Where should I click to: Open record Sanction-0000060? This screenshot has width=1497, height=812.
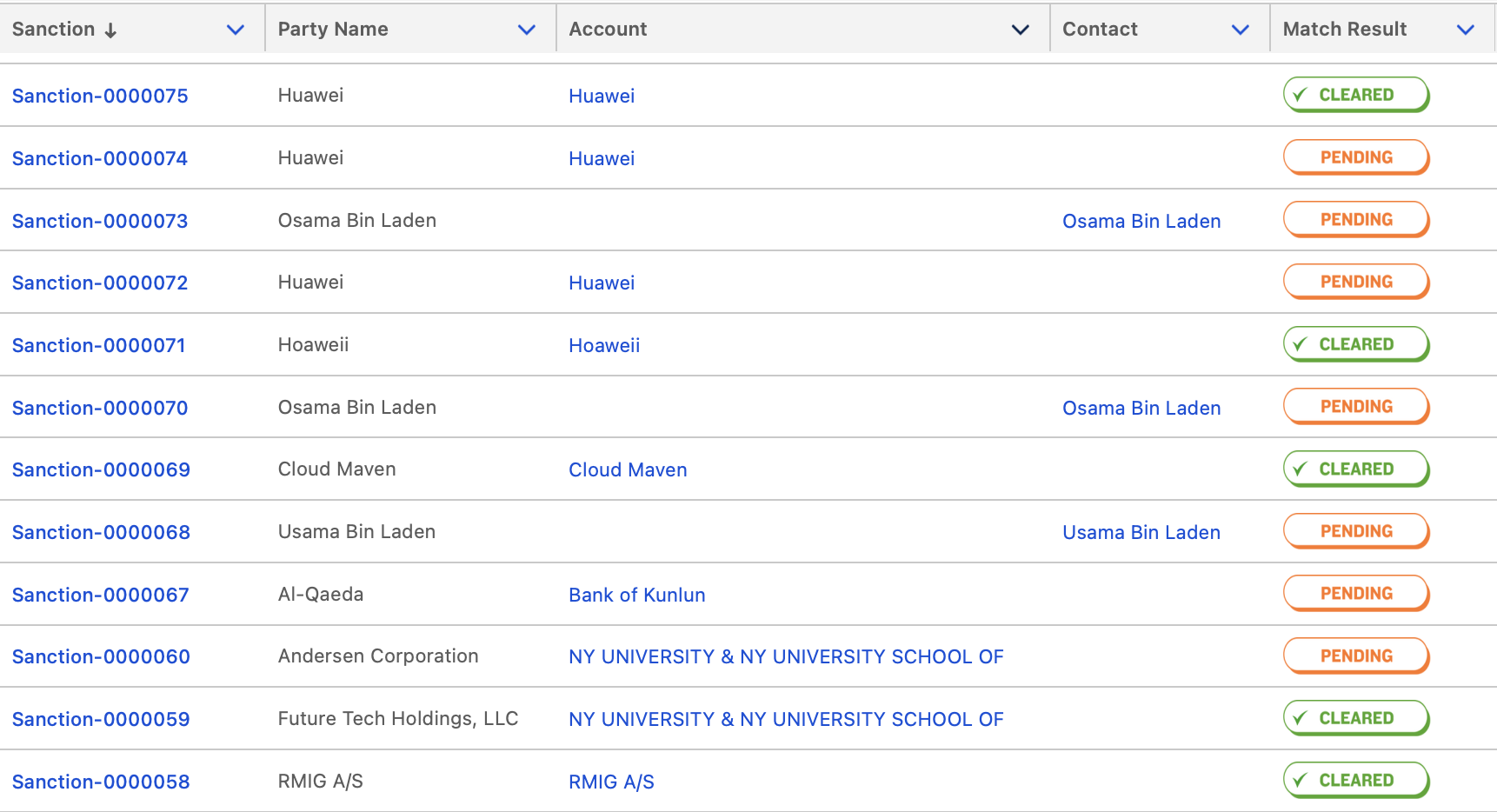101,656
